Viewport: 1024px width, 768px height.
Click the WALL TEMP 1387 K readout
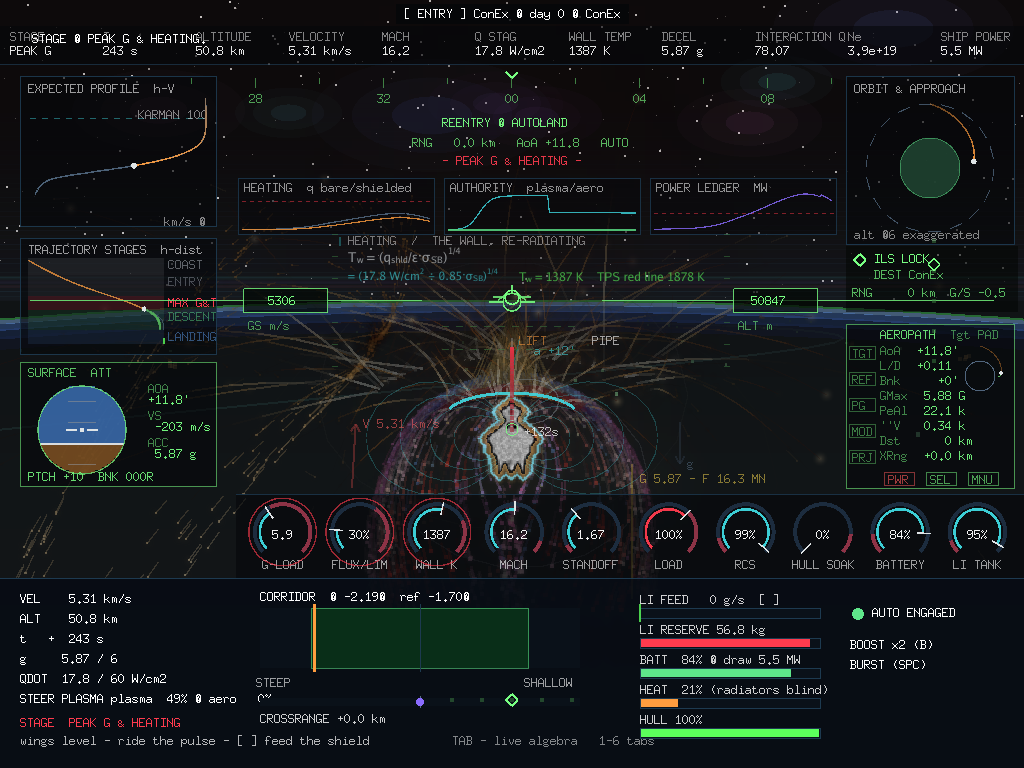point(600,43)
